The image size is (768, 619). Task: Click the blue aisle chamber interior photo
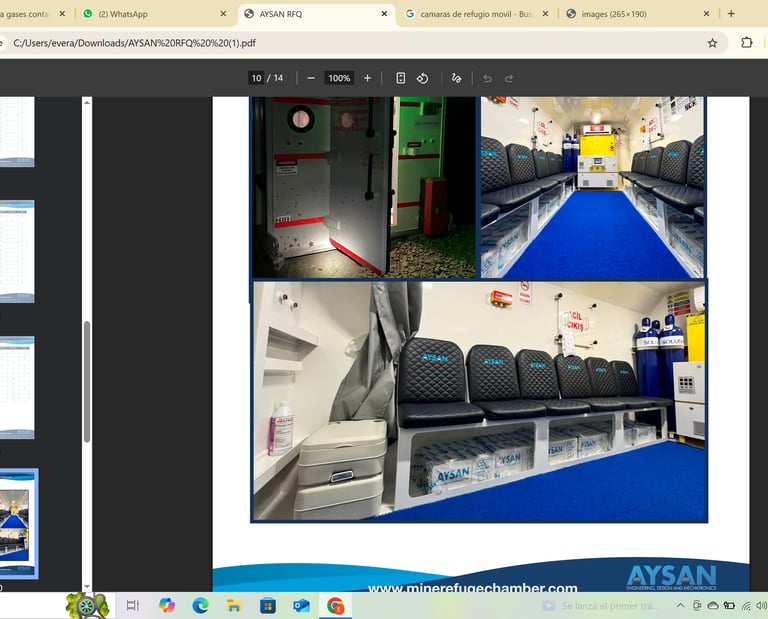click(593, 187)
